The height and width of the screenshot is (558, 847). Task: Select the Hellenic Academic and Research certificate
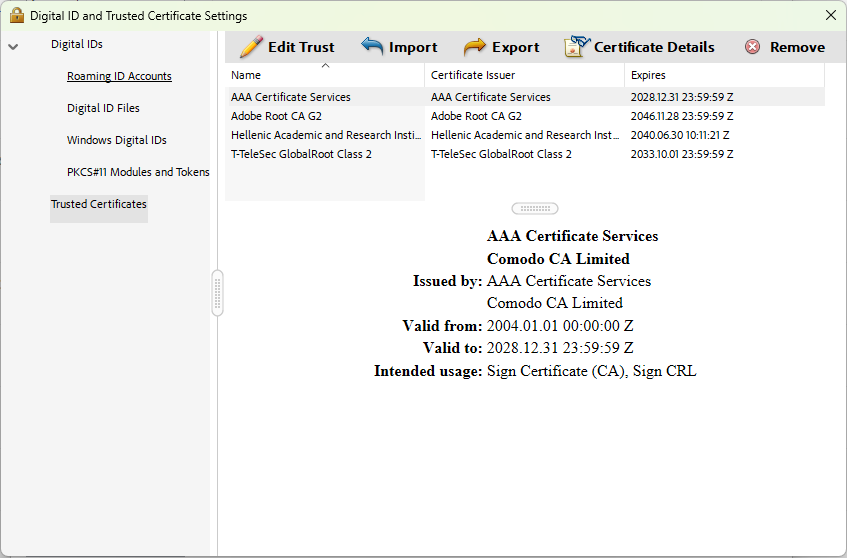[x=325, y=135]
